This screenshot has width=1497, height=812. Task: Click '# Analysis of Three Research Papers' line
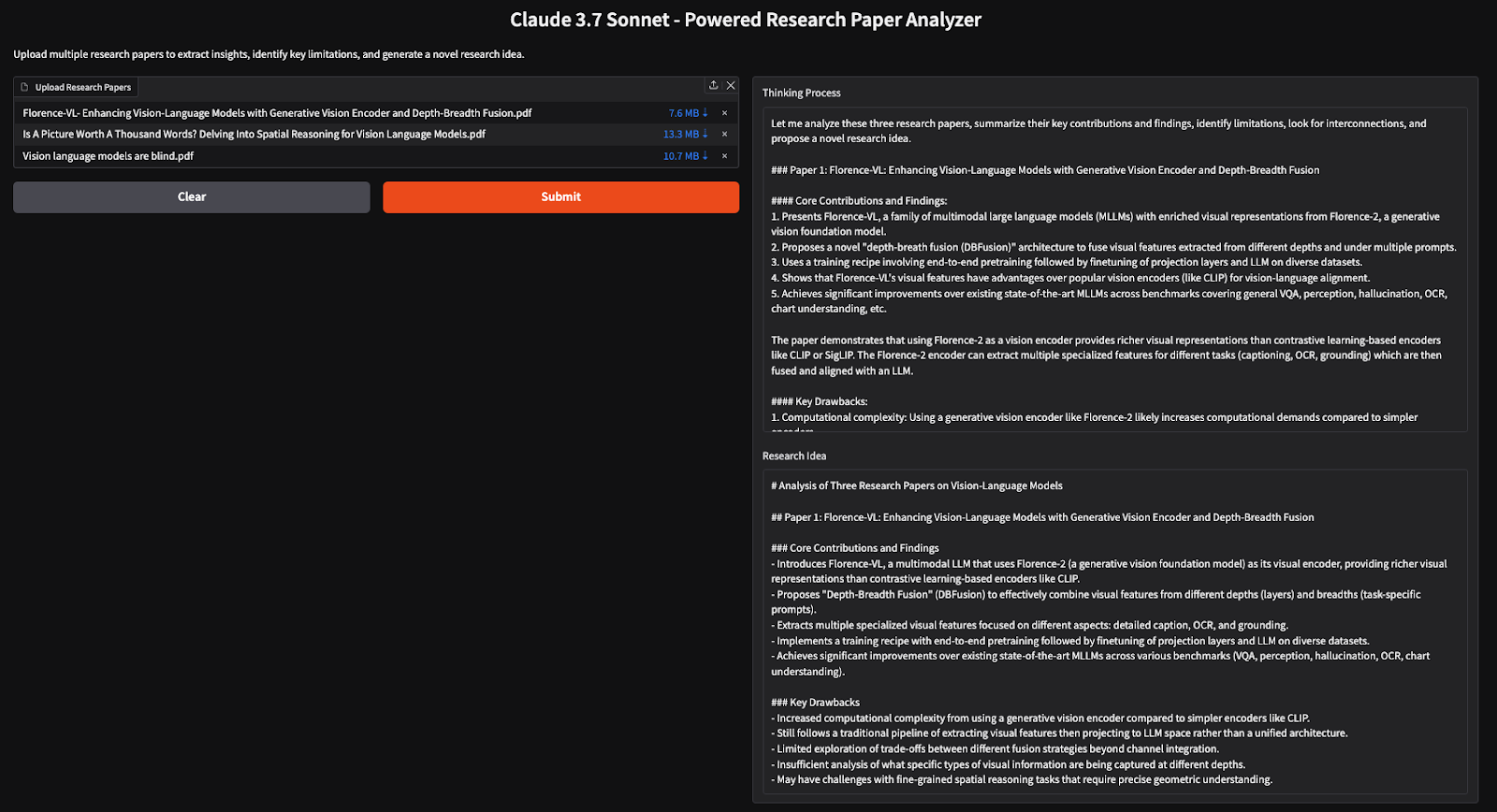[x=916, y=486]
